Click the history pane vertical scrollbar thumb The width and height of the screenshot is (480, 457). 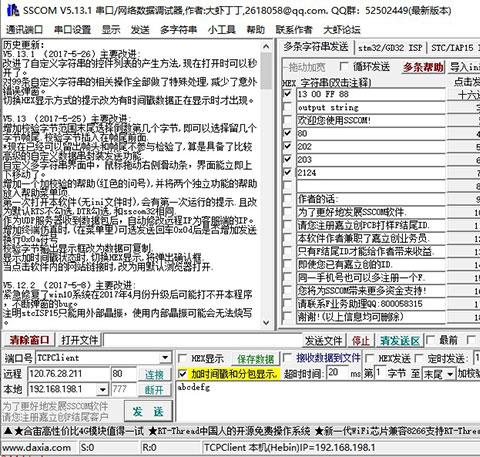[266, 72]
